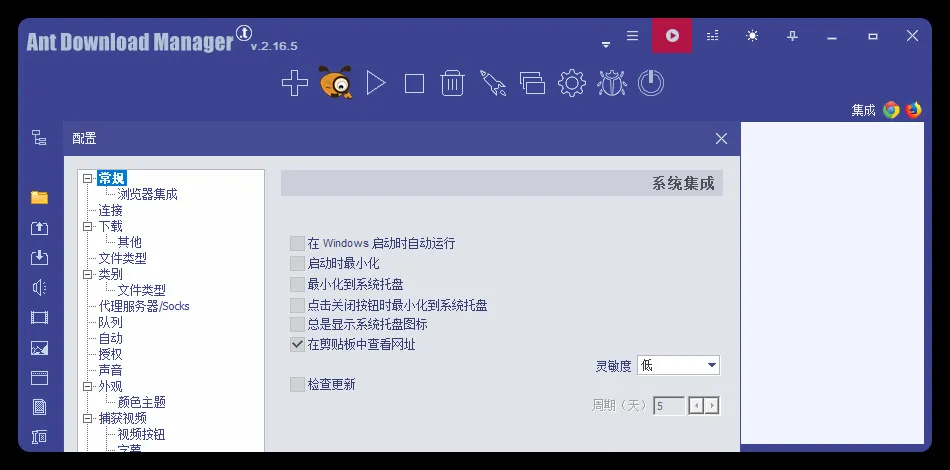Enable 在 Windows 启动时自动运行 checkbox
950x470 pixels.
(297, 243)
